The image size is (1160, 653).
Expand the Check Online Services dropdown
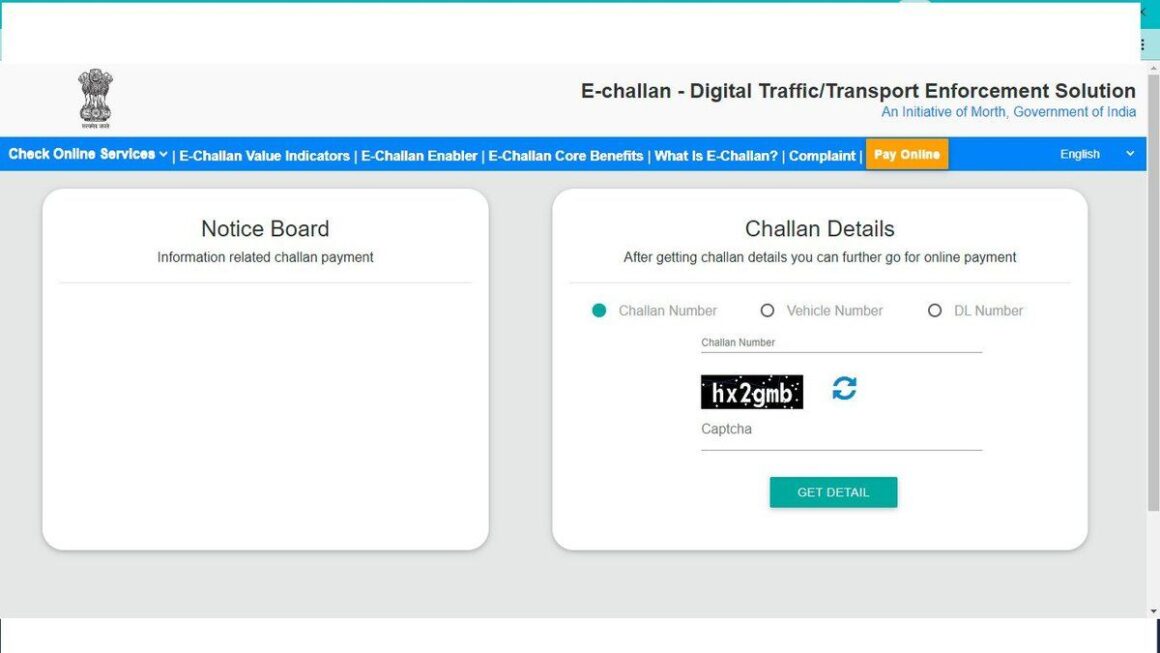pyautogui.click(x=80, y=154)
